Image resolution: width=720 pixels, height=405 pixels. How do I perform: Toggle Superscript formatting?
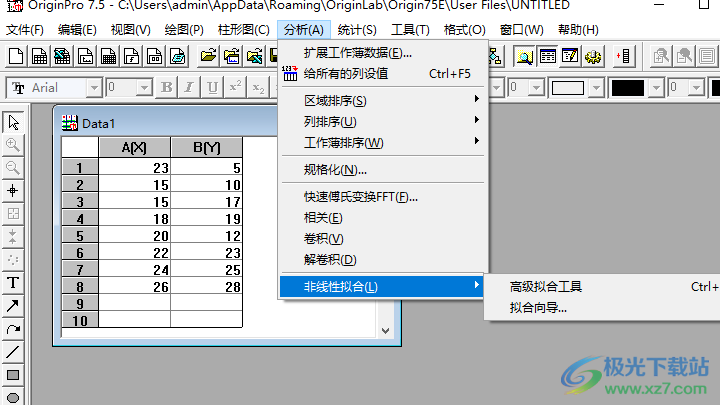tap(235, 87)
